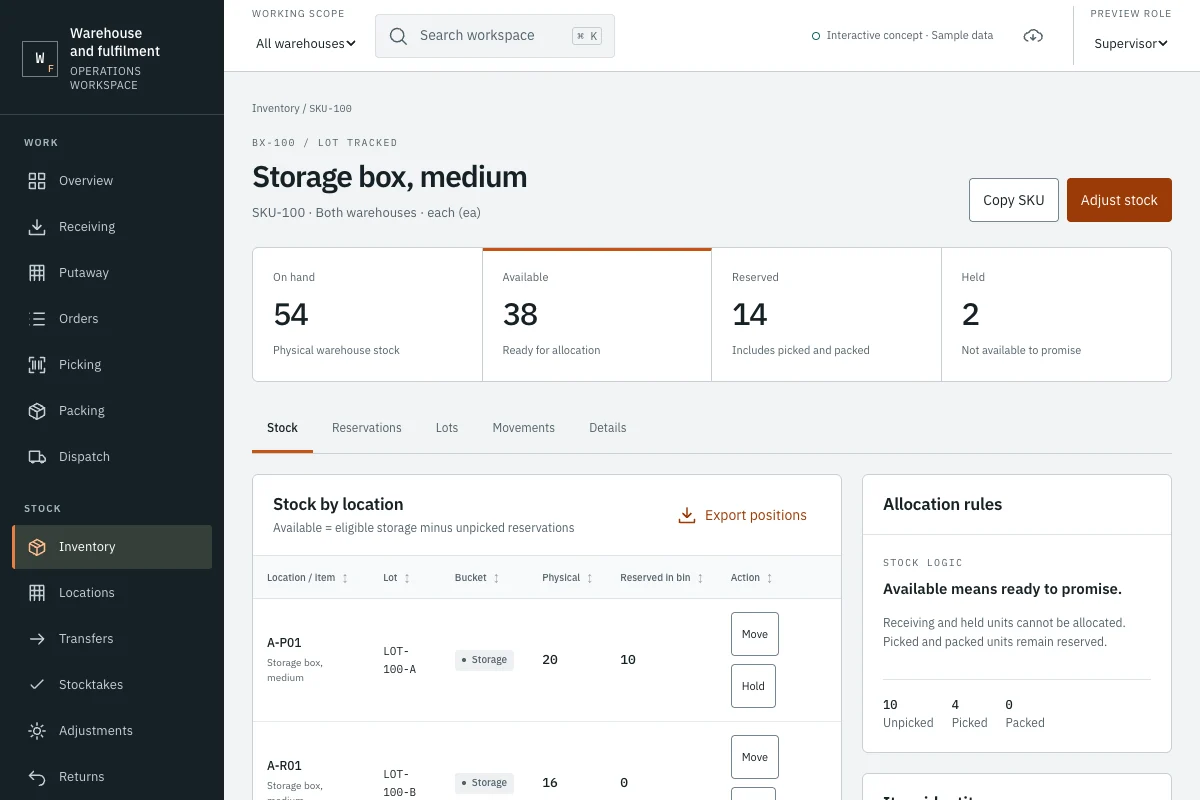The image size is (1200, 800).
Task: Sort the Physical column
Action: pyautogui.click(x=568, y=578)
